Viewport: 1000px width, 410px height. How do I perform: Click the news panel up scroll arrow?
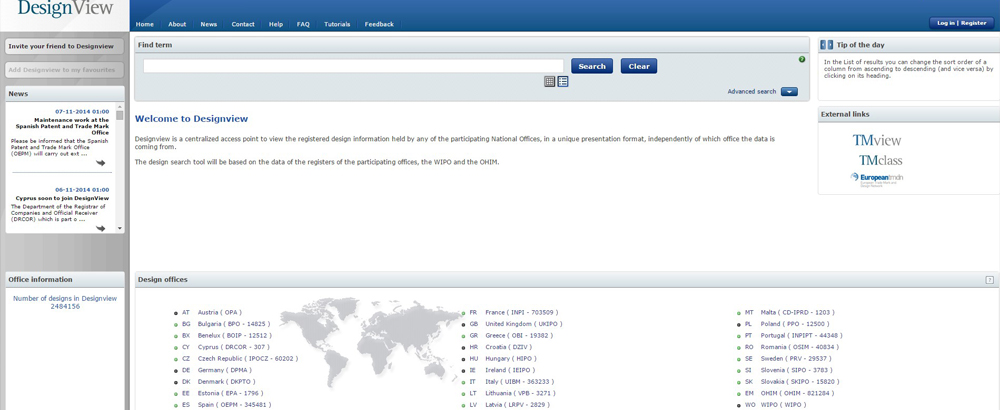coord(120,106)
